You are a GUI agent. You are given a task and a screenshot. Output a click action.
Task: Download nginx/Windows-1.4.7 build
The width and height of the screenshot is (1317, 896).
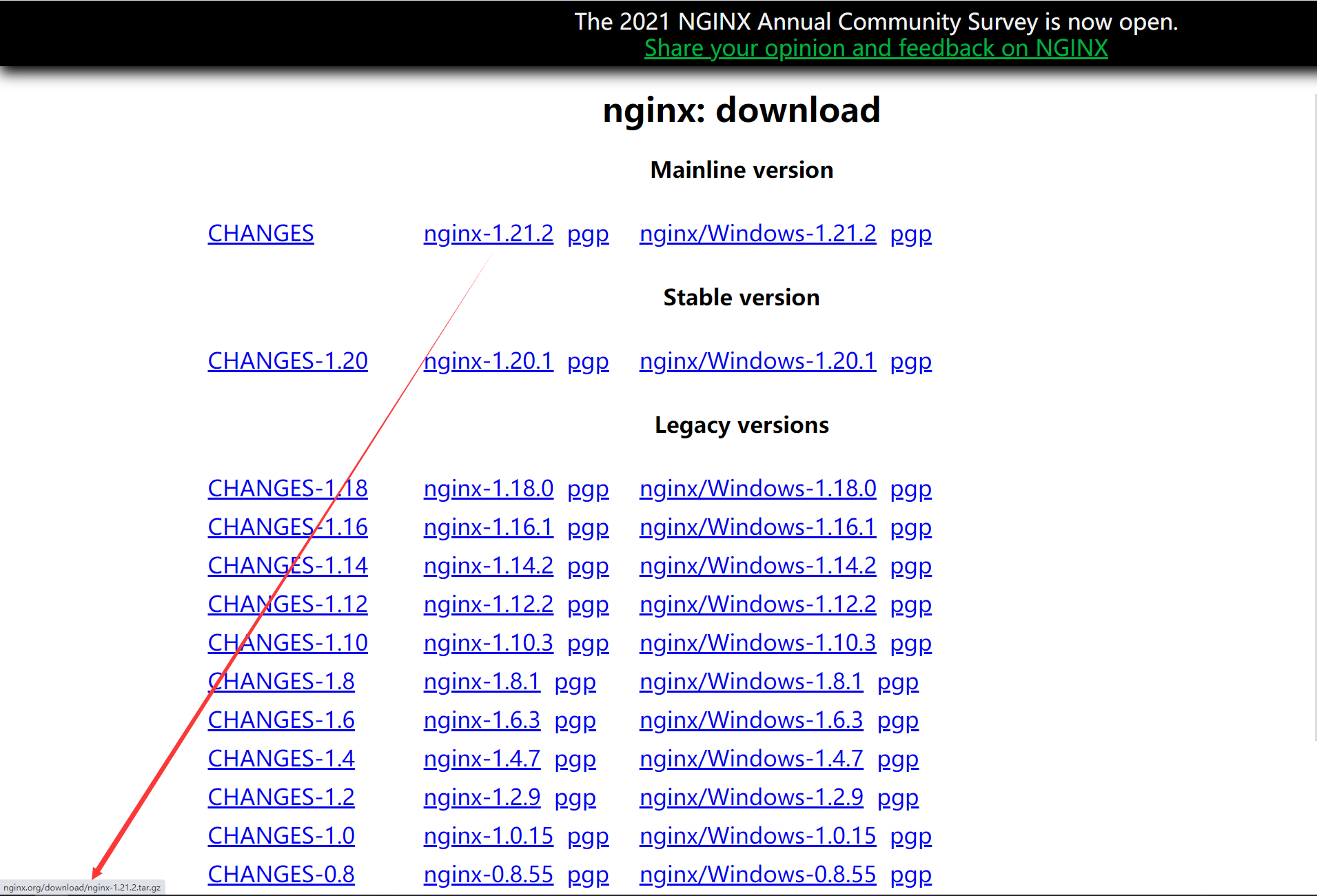point(751,759)
